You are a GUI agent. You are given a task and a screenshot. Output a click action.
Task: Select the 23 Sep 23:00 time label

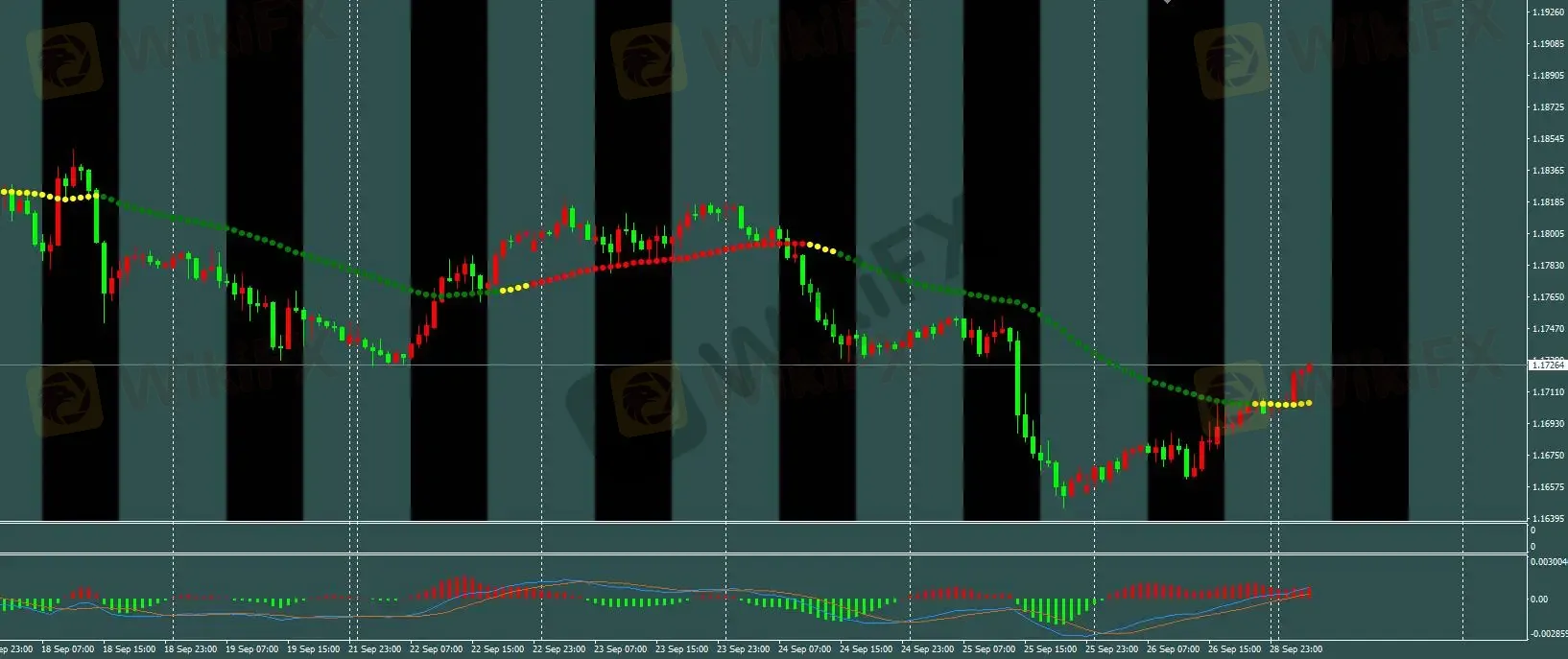[x=744, y=649]
